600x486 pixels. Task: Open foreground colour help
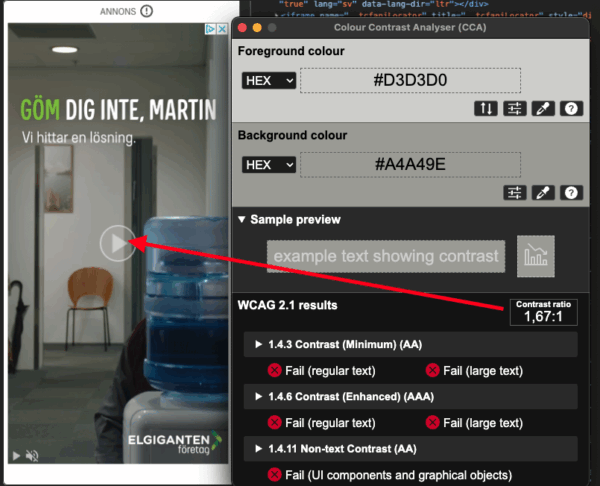coord(571,109)
